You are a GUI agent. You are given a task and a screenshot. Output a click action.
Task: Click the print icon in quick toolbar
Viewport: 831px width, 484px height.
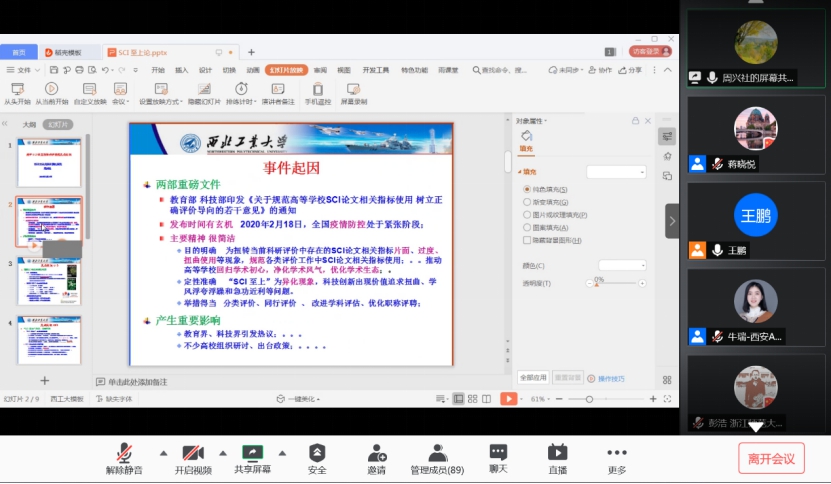[79, 70]
